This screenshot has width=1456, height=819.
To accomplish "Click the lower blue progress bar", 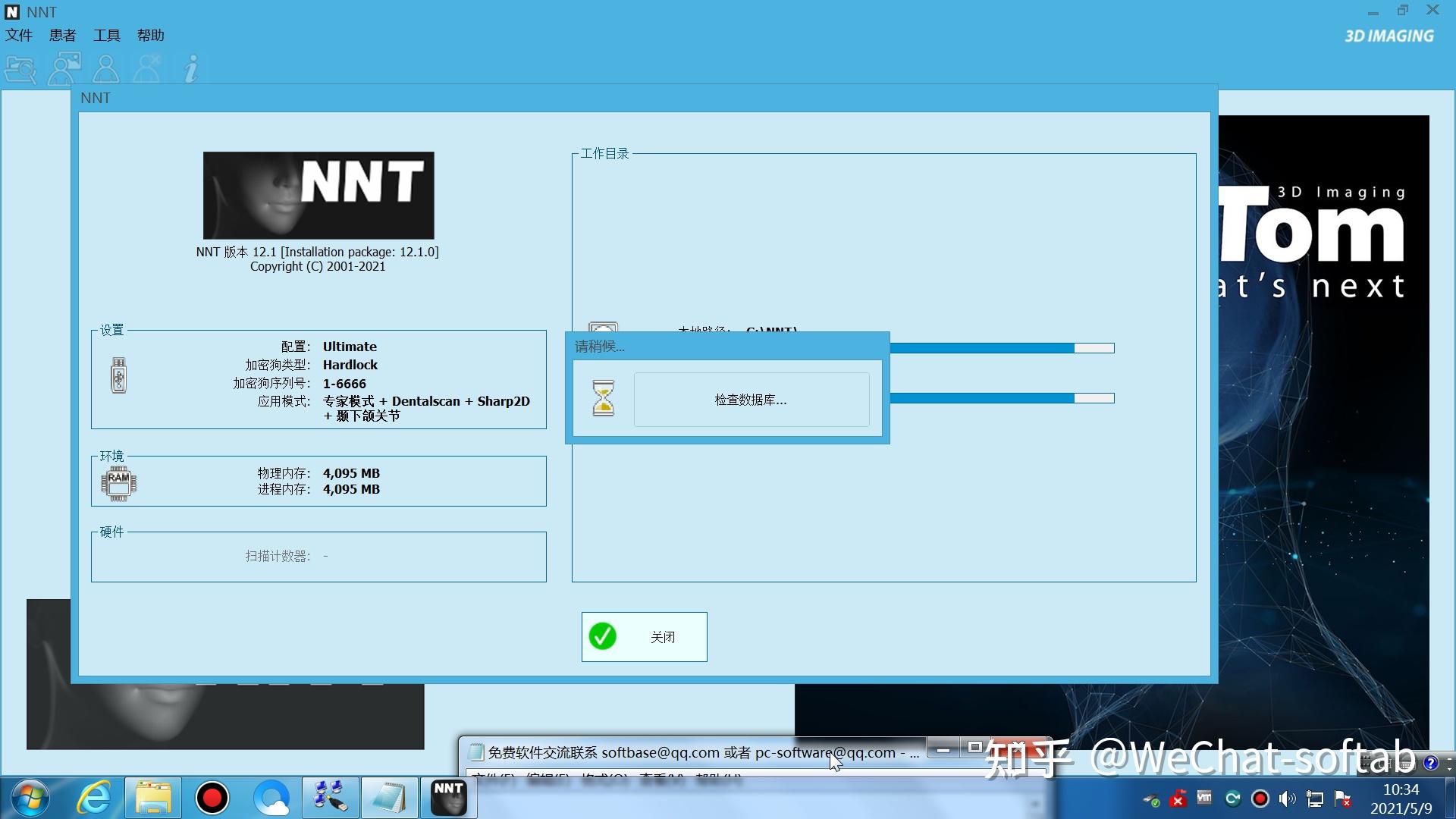I will (1001, 398).
